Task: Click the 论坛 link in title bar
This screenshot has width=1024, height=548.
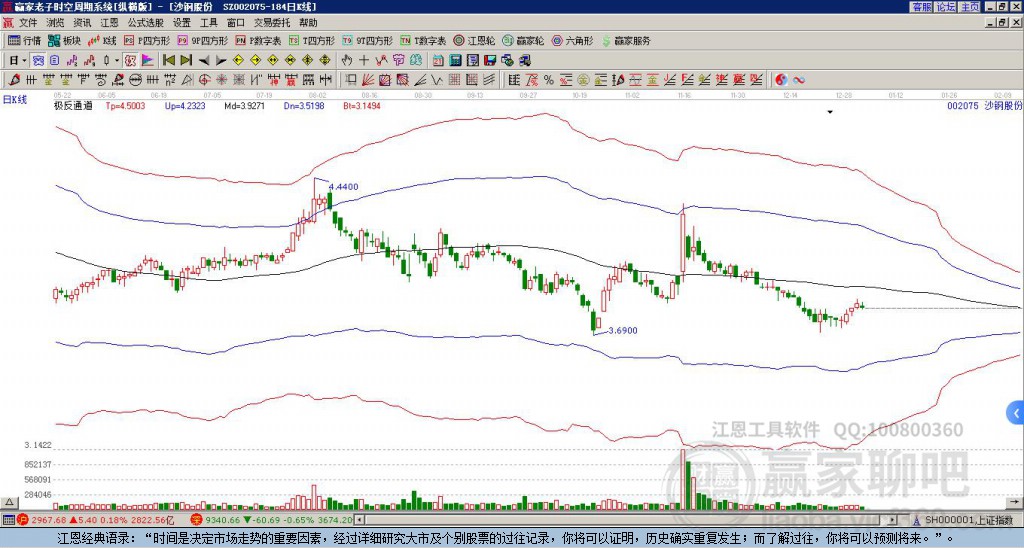Action: (x=945, y=7)
